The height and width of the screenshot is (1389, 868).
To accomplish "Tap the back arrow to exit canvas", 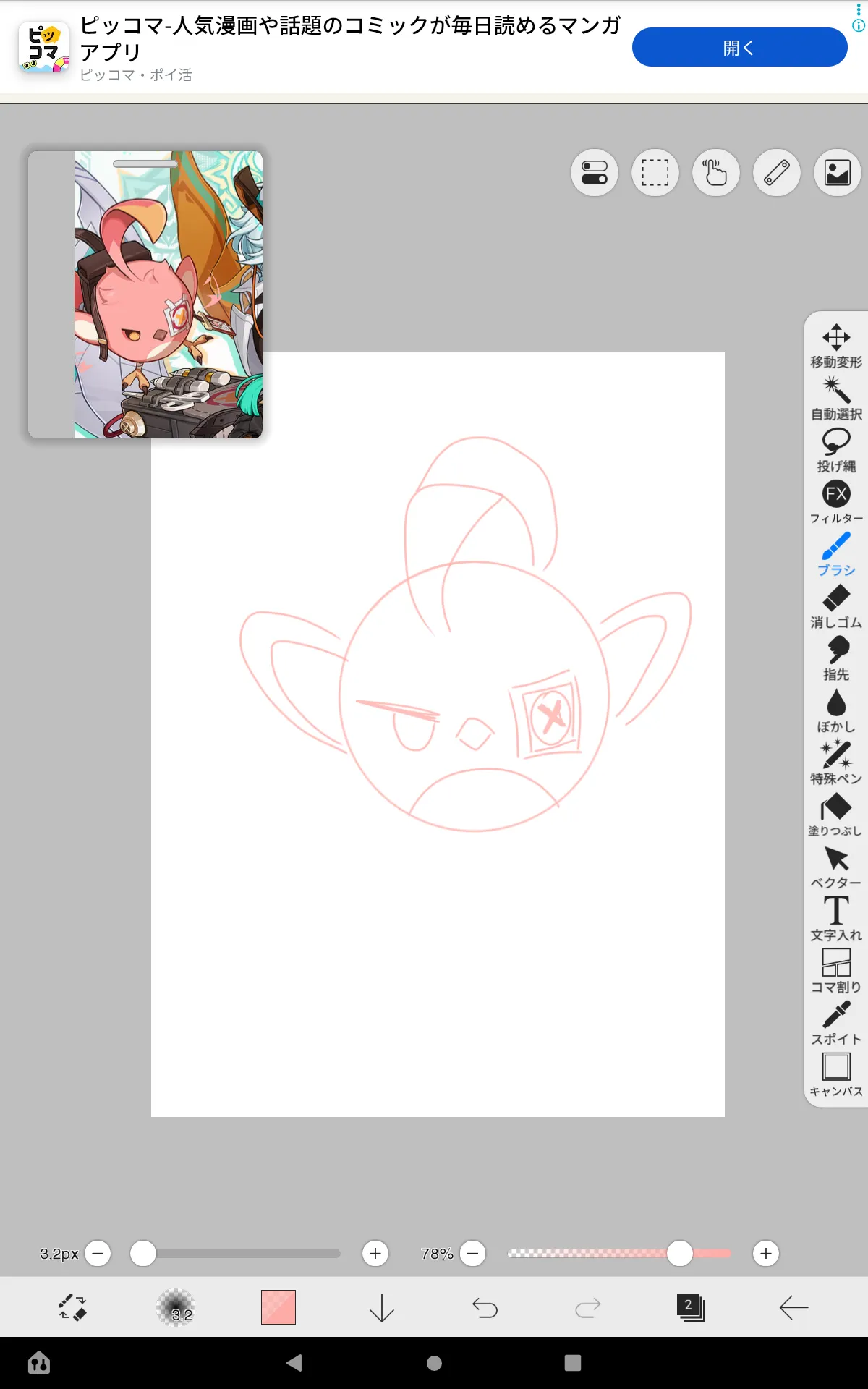I will pos(793,1307).
